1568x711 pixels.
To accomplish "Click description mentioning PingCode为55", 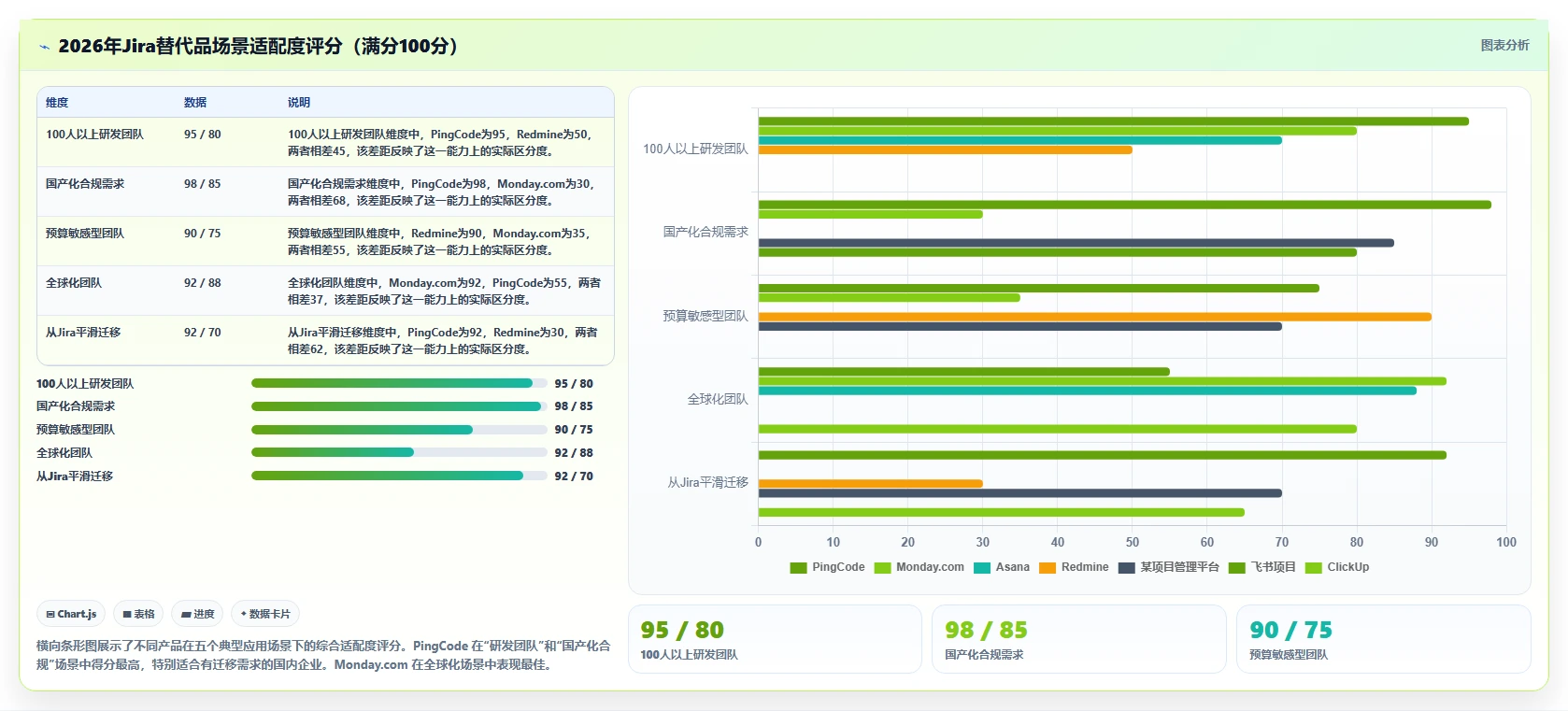I will (445, 292).
